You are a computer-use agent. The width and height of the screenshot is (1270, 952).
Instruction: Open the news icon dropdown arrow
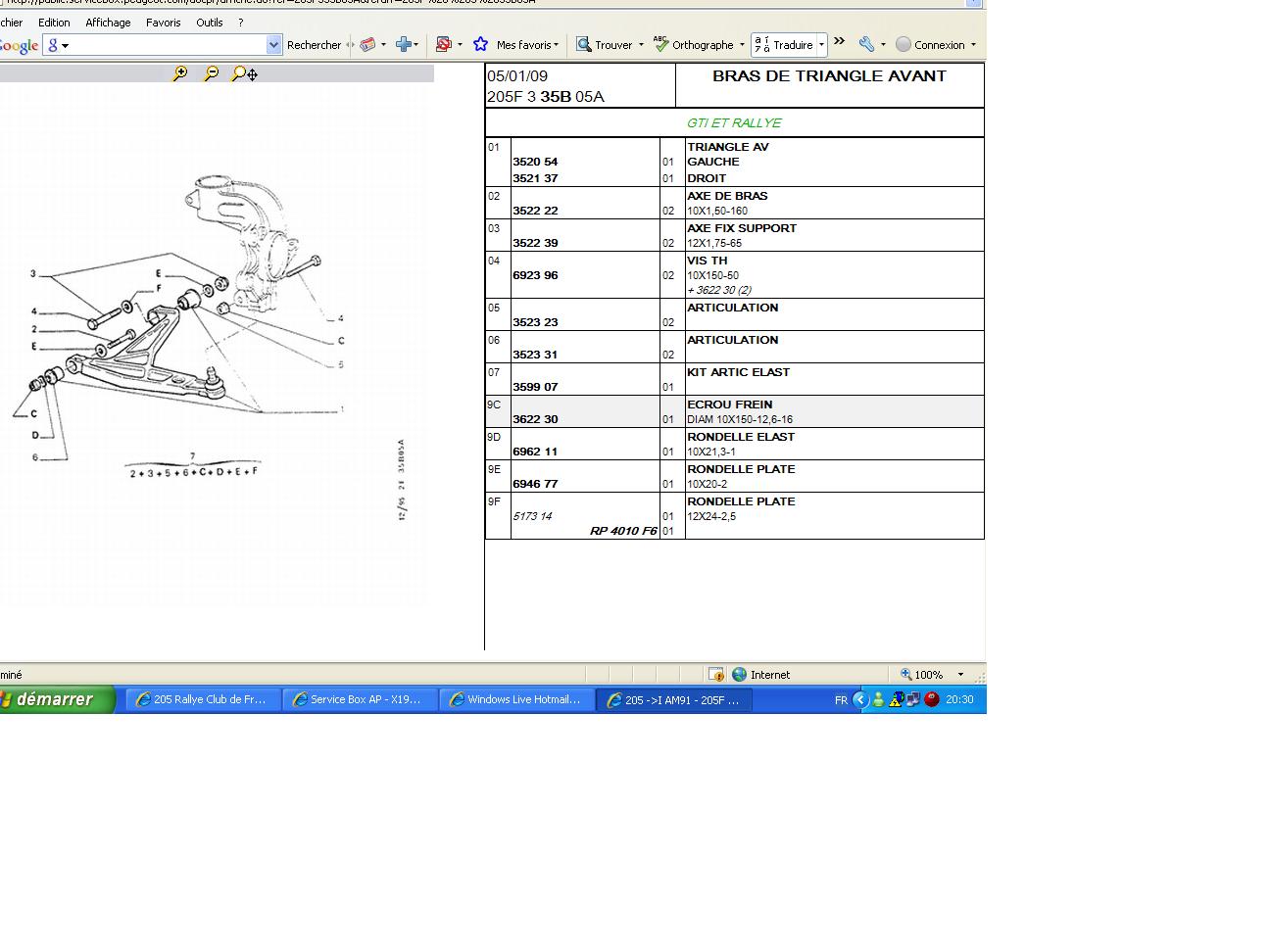pos(383,45)
